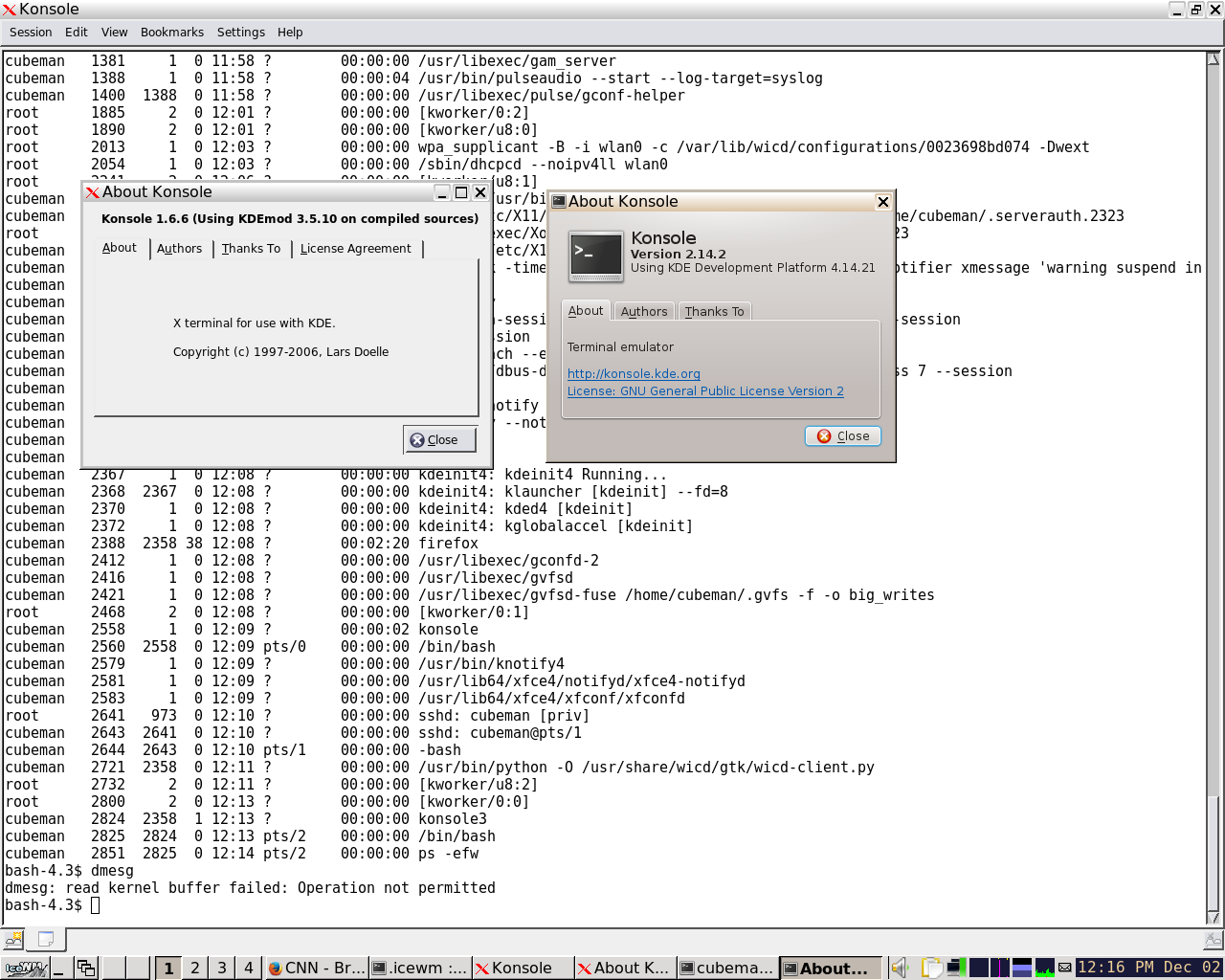1225x980 pixels.
Task: Open the Session menu
Action: [31, 32]
